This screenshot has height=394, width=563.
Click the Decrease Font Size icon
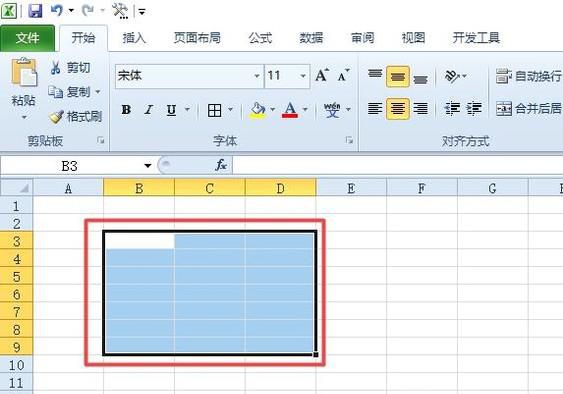click(343, 75)
